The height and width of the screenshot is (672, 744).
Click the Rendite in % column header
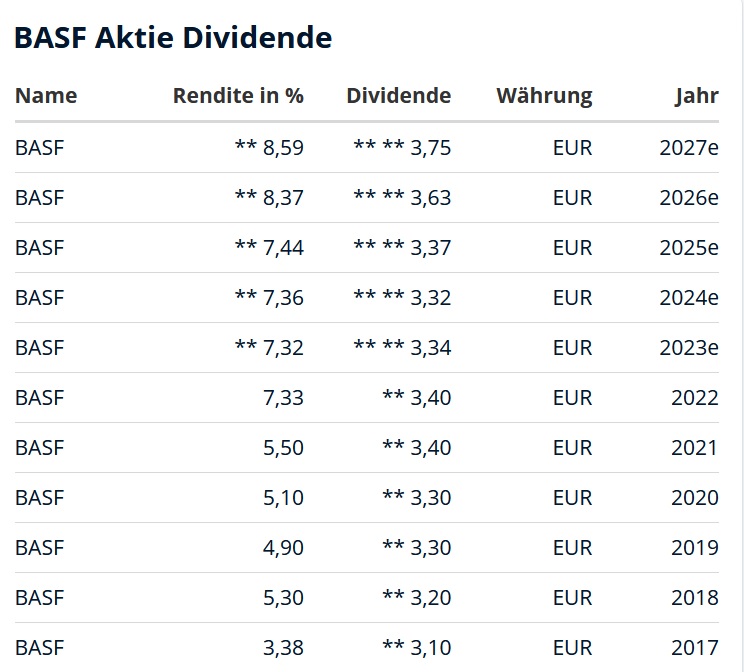coord(238,96)
